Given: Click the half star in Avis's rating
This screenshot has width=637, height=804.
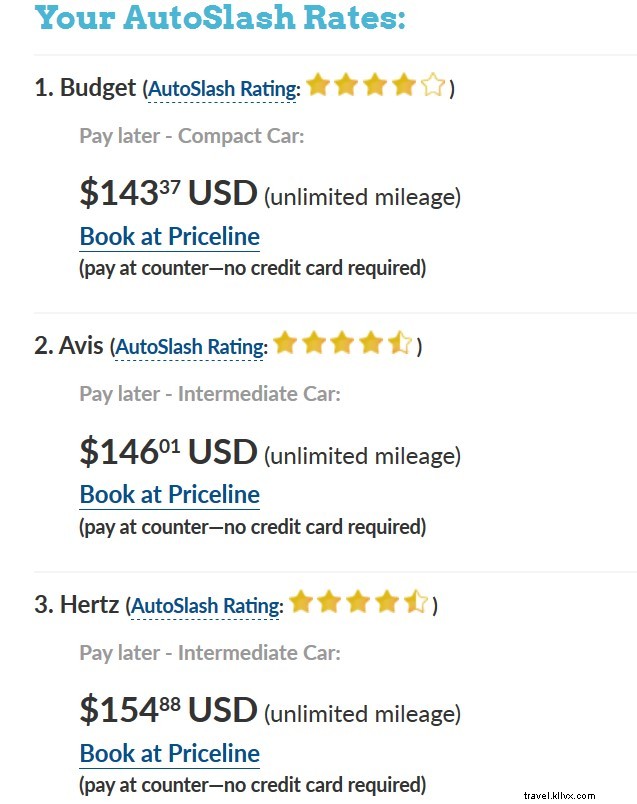Looking at the screenshot, I should [398, 343].
